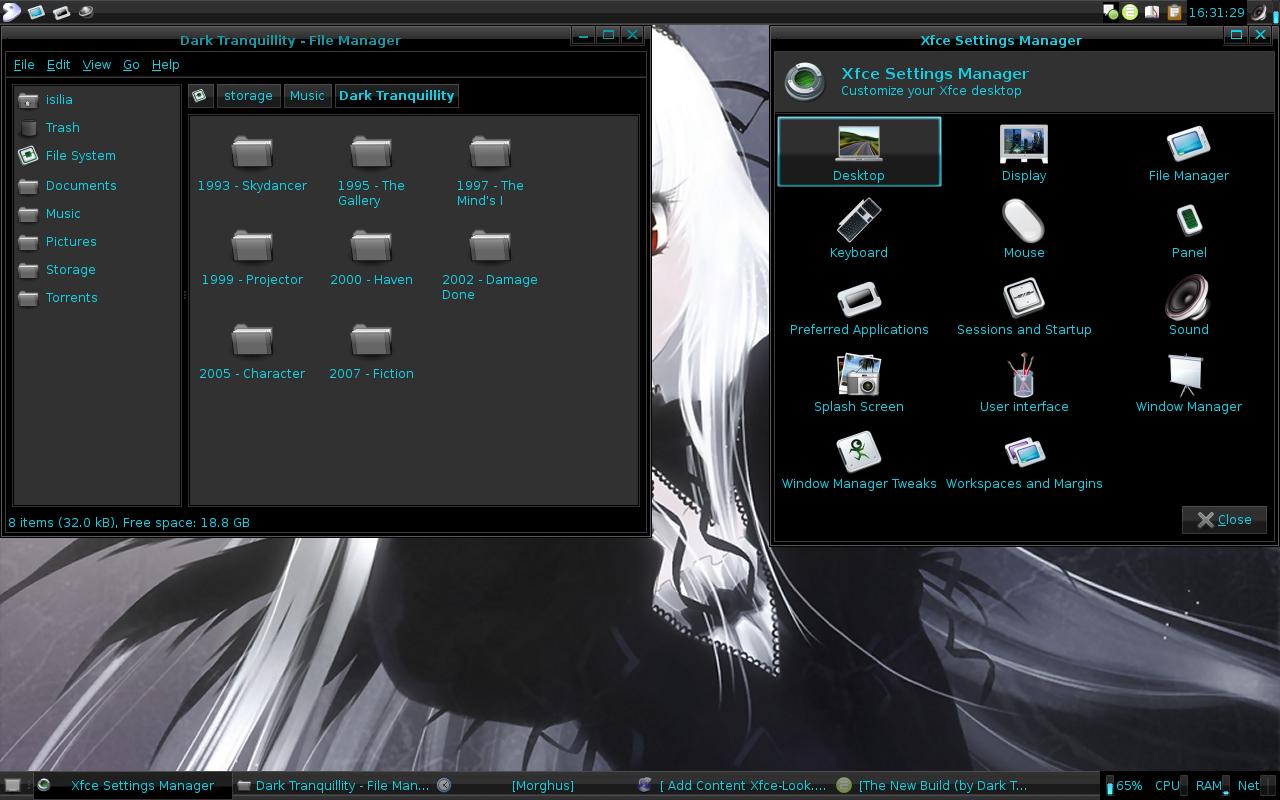
Task: Go to isilia home in sidebar
Action: pyautogui.click(x=97, y=99)
